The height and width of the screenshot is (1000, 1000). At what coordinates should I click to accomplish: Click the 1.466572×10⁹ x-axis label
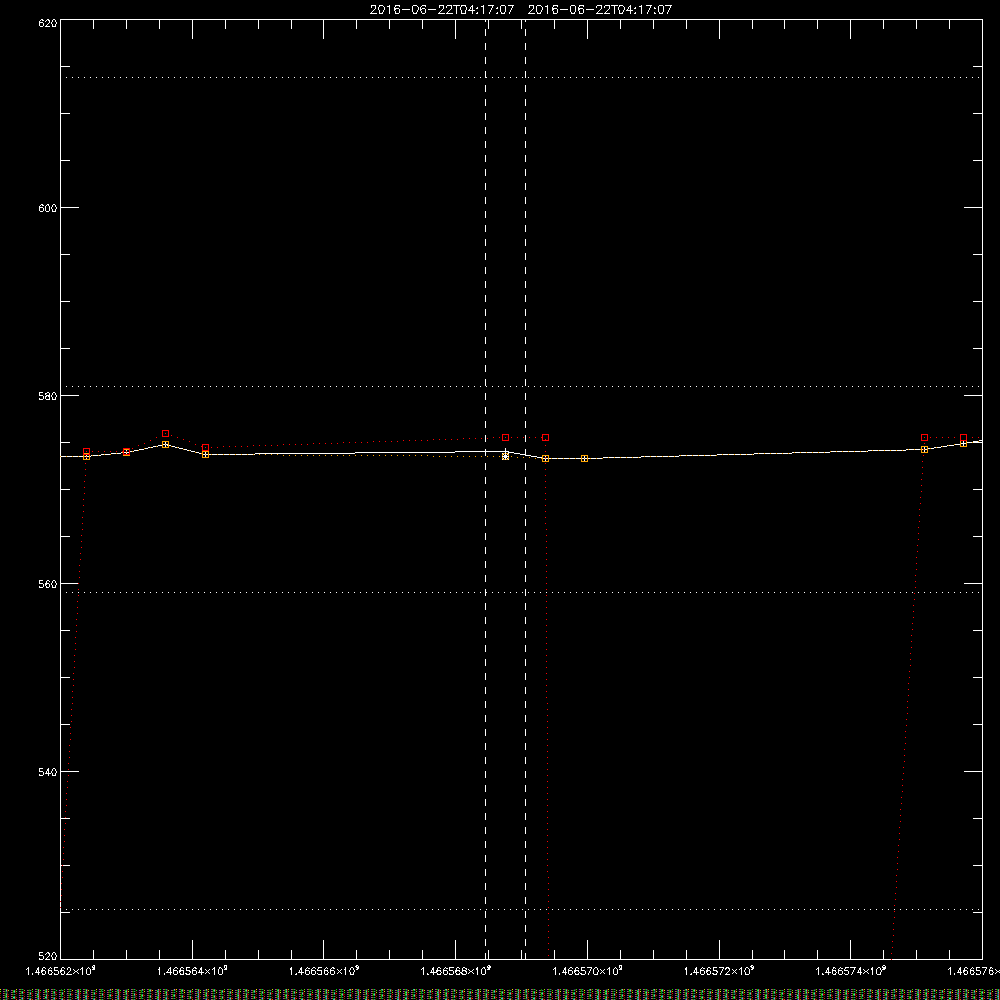coord(719,971)
